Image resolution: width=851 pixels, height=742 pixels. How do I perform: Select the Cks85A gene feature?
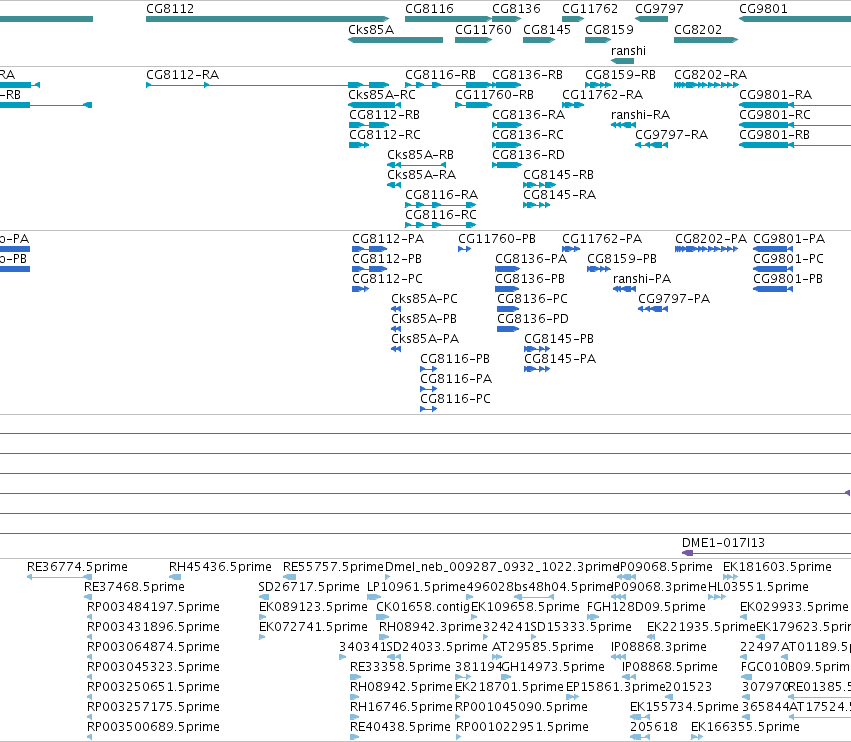click(395, 40)
